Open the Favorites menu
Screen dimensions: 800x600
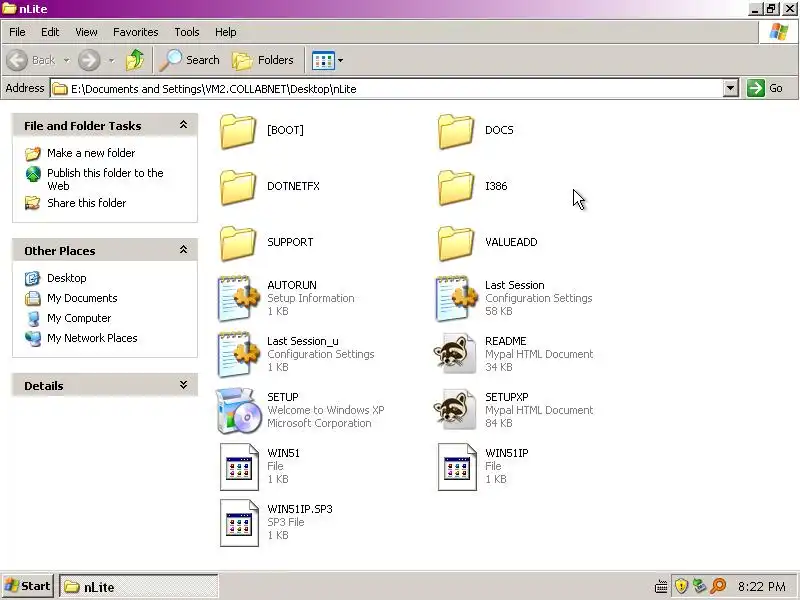pyautogui.click(x=136, y=32)
